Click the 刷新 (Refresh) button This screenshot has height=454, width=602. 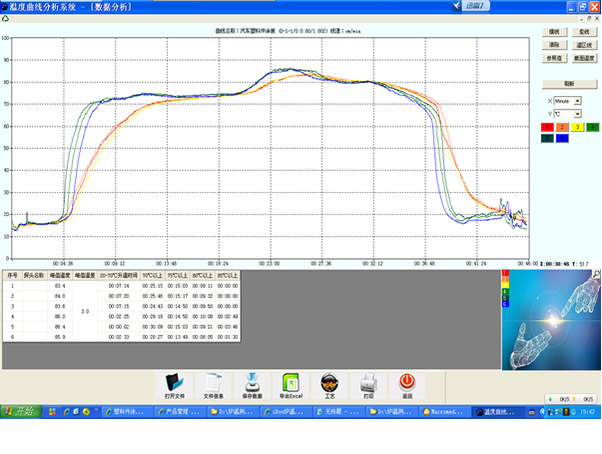569,84
